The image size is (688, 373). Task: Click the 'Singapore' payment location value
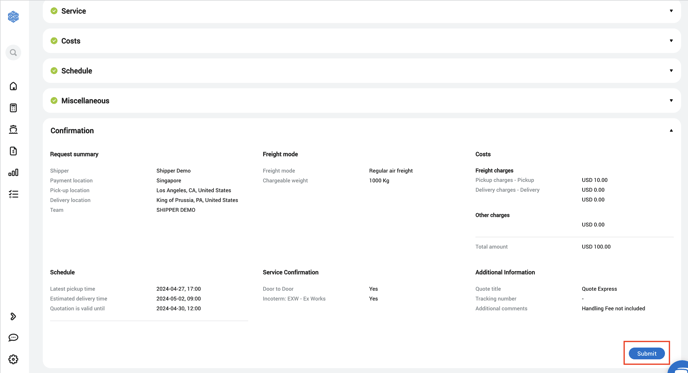pos(168,180)
